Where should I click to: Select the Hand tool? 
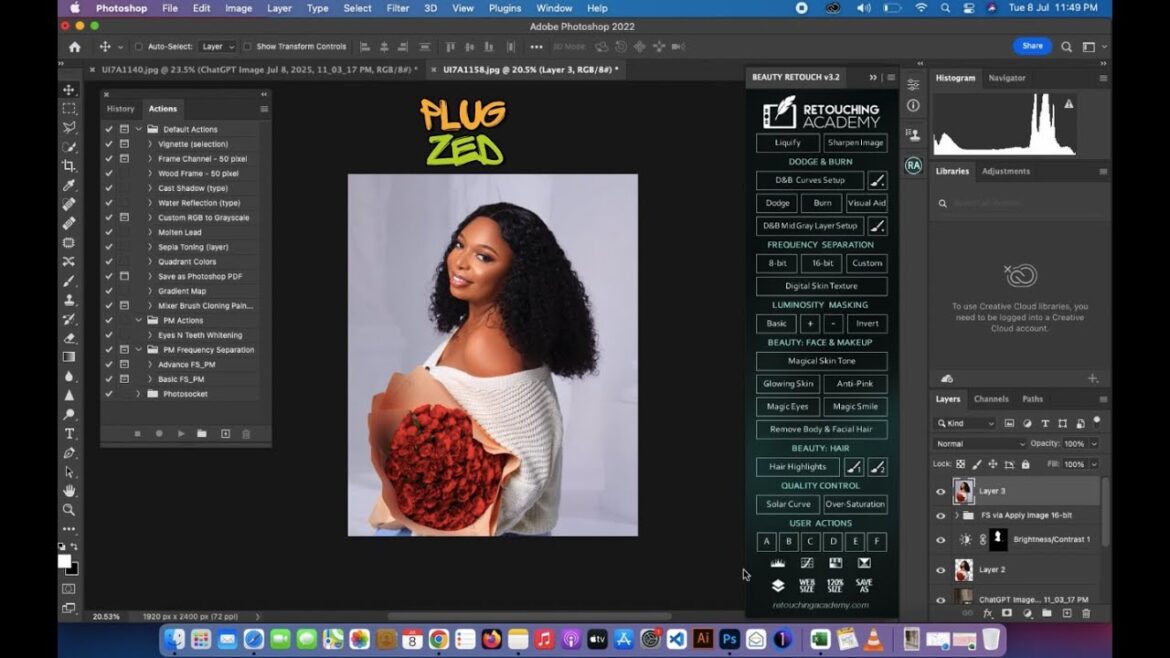[x=69, y=491]
